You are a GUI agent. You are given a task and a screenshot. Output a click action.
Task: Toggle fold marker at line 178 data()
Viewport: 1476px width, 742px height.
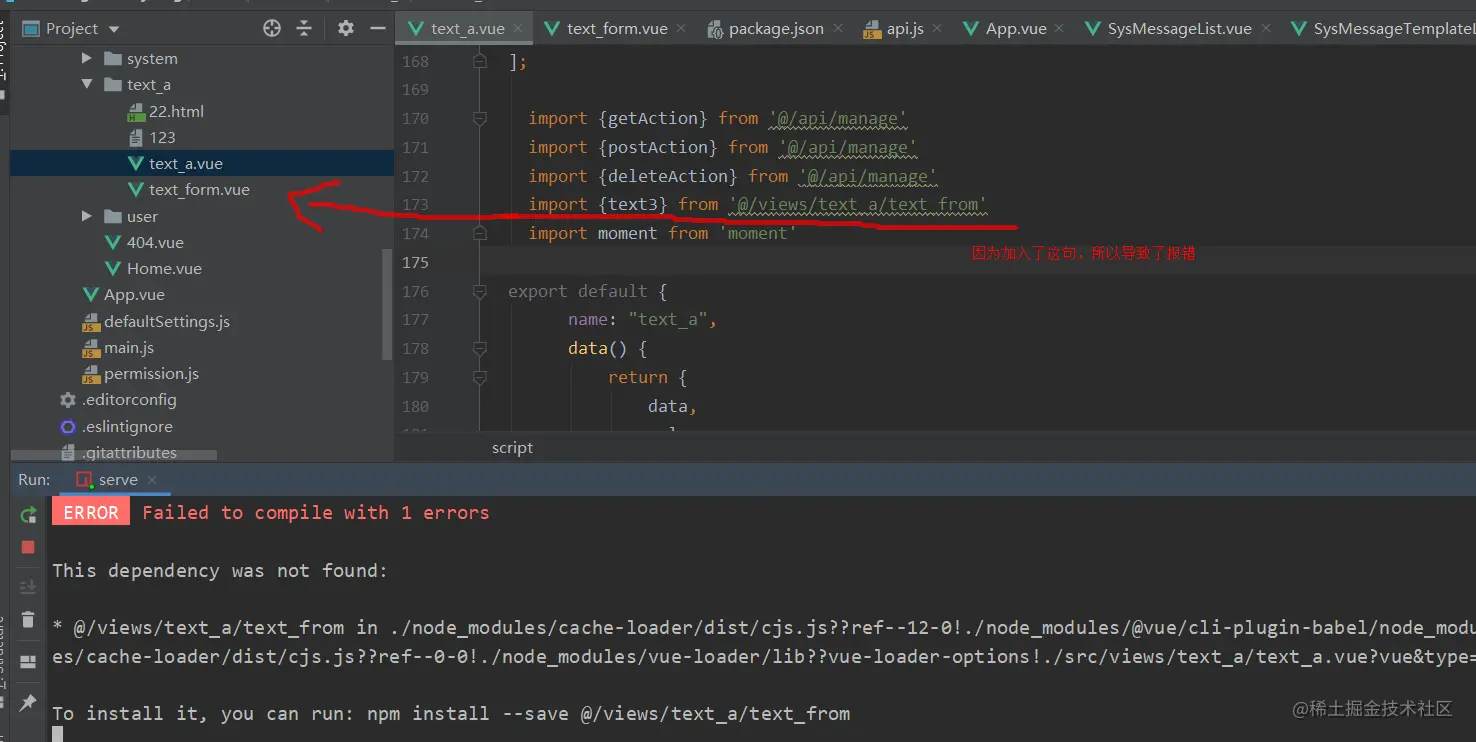[480, 348]
